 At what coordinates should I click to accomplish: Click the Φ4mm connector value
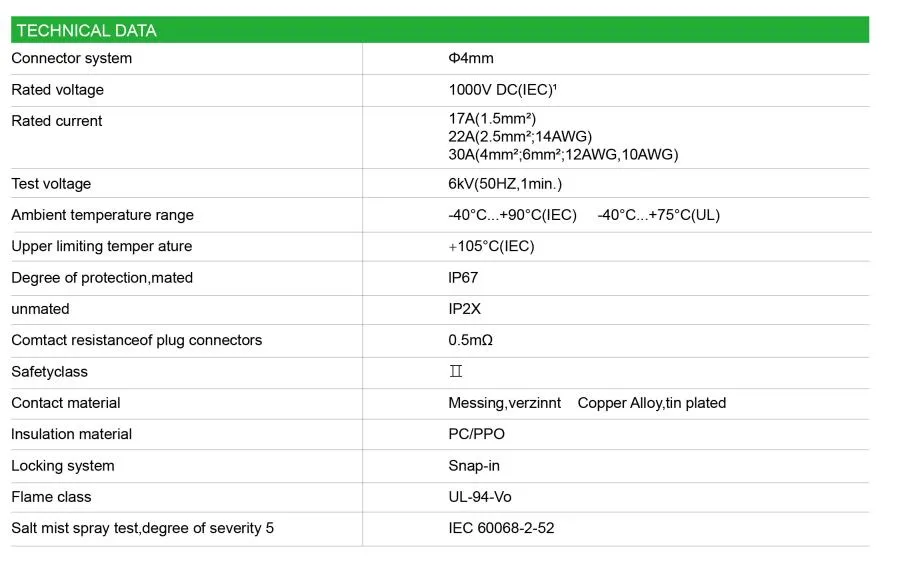471,58
